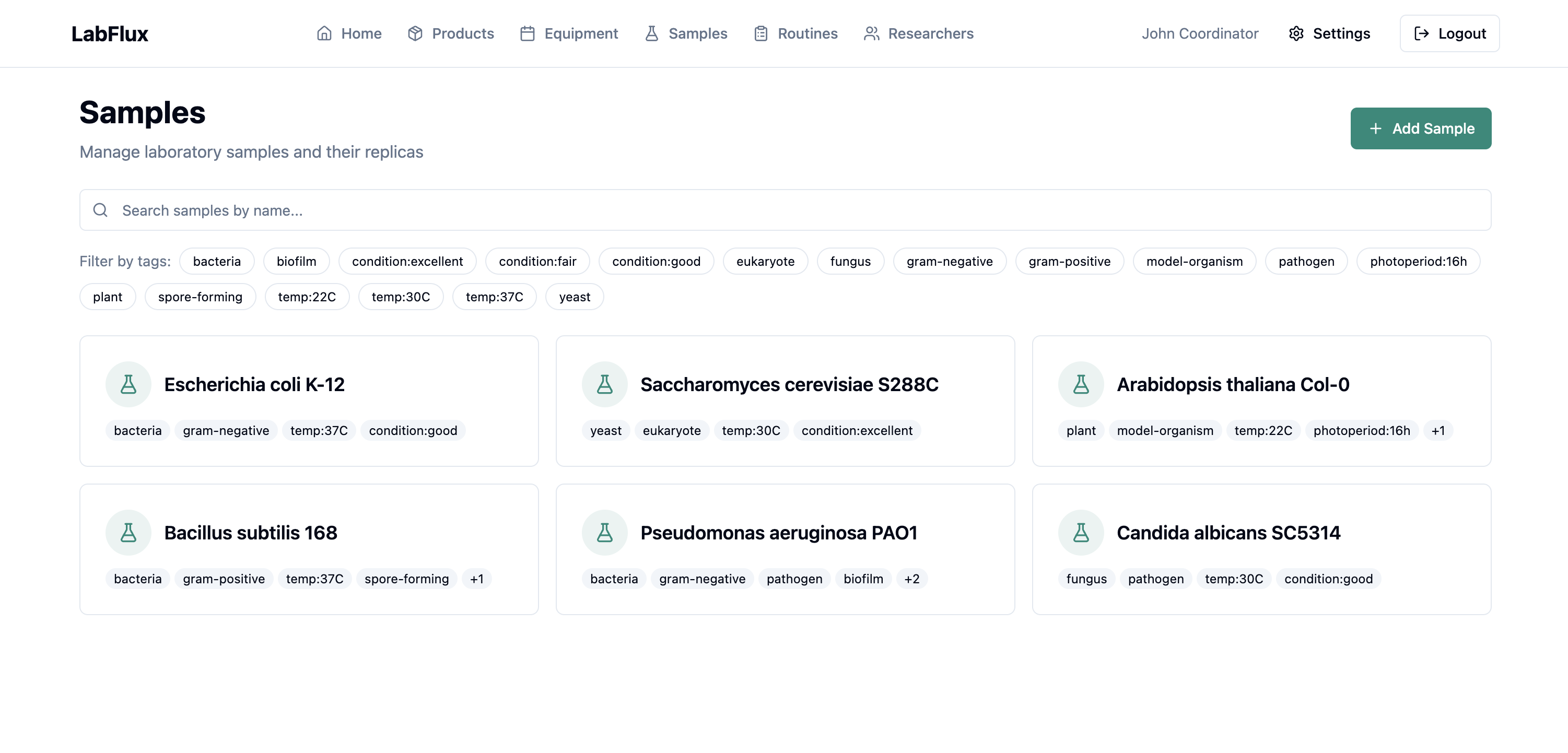Click the Logout button

tap(1449, 33)
